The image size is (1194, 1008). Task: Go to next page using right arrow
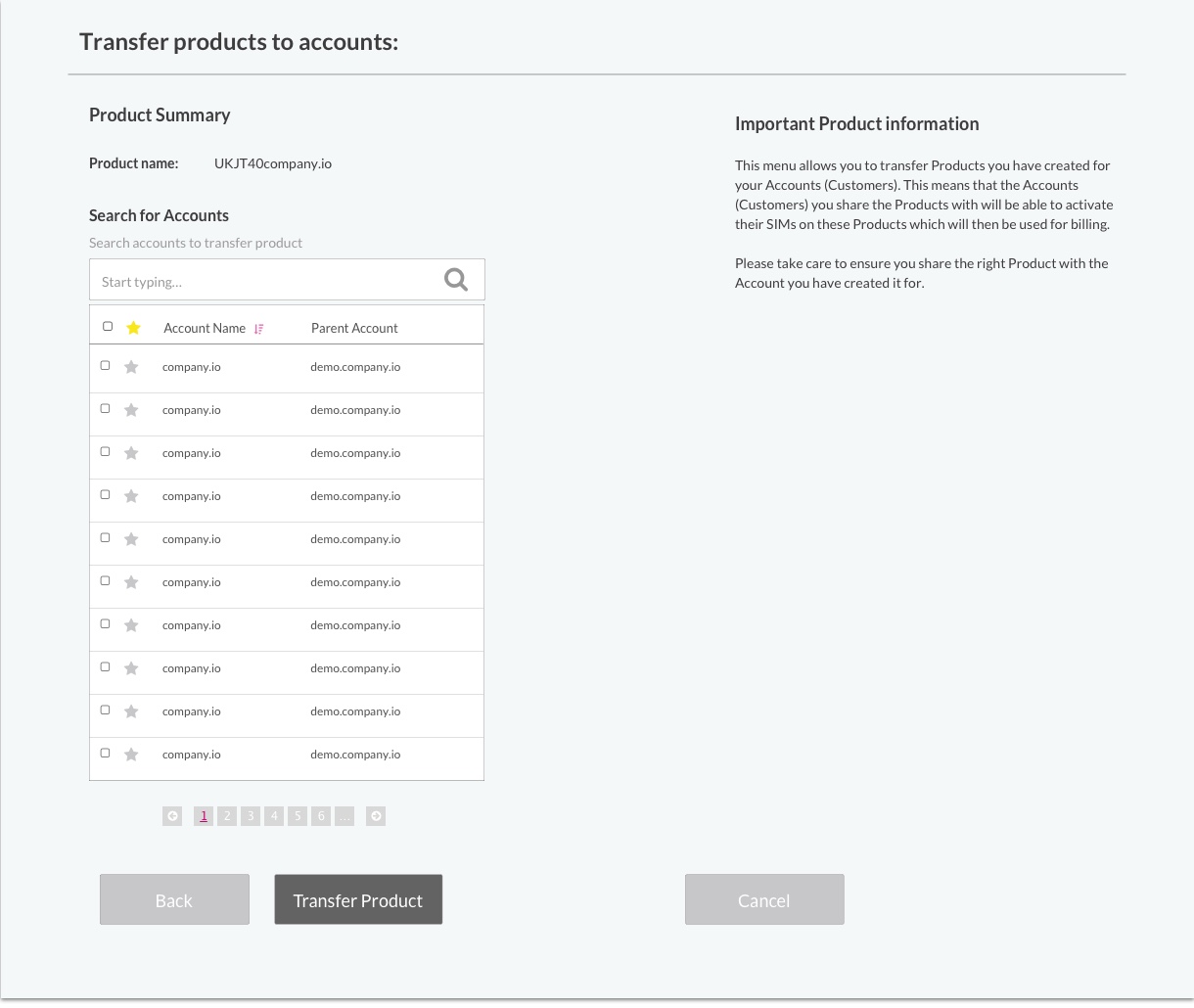(x=376, y=816)
